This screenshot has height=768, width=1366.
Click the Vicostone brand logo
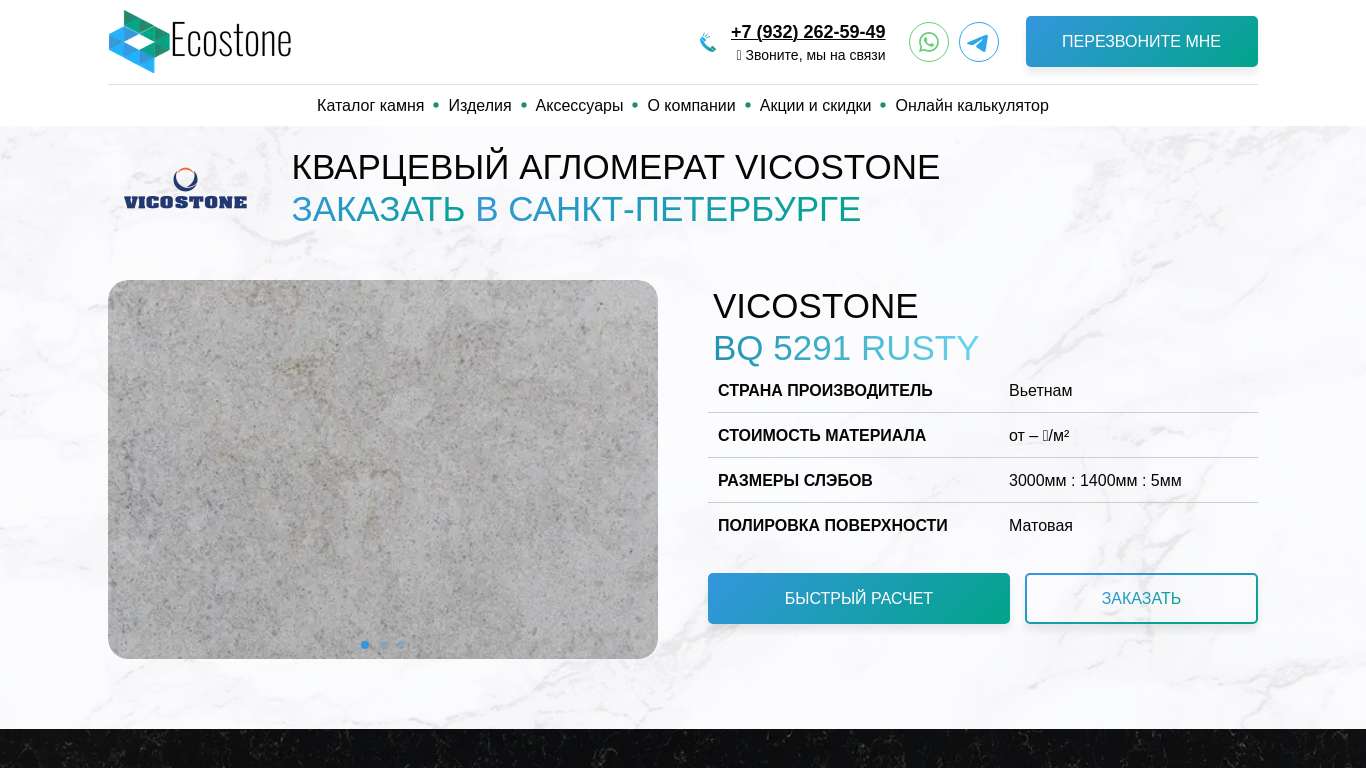tap(185, 188)
